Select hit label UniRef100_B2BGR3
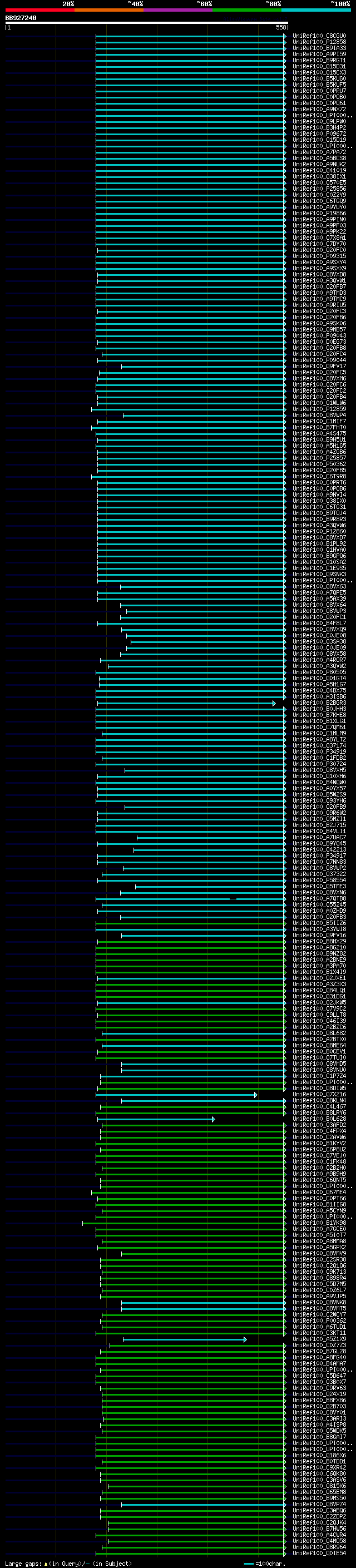This screenshot has width=356, height=1568. 319,703
